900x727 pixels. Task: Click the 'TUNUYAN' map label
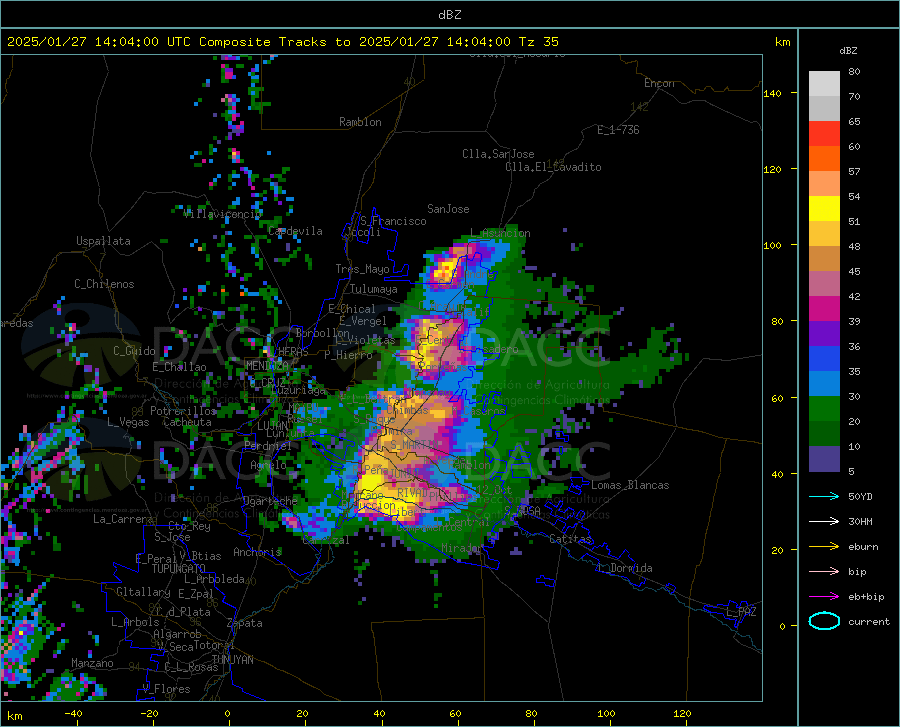(x=232, y=660)
